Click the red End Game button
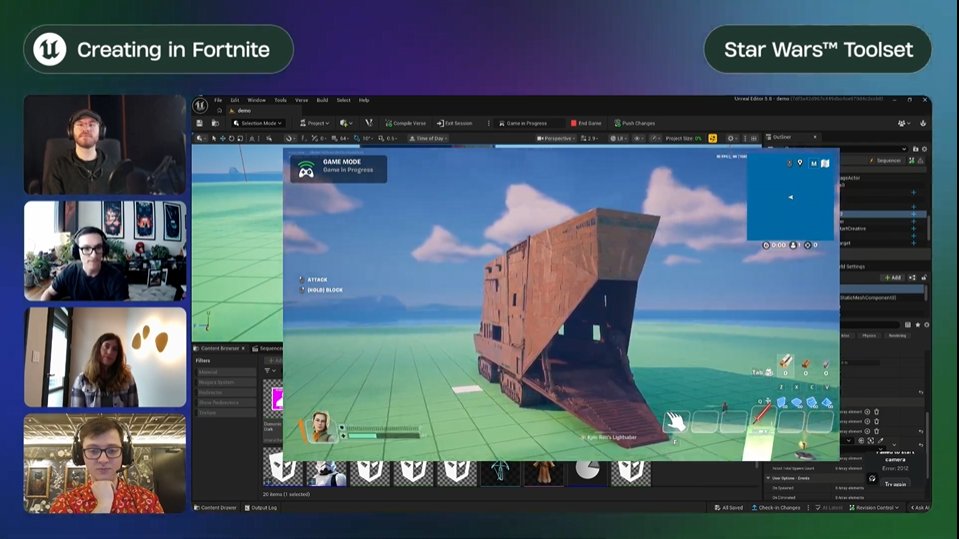Image resolution: width=959 pixels, height=539 pixels. click(586, 123)
